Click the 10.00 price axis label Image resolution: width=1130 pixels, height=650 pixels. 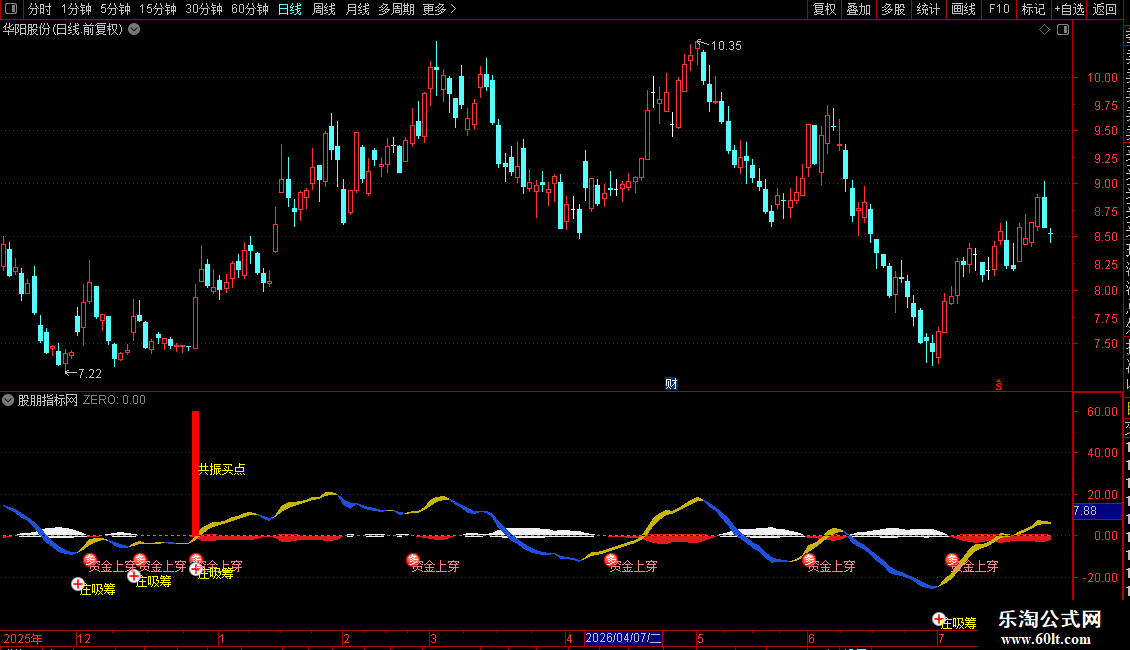point(1103,78)
